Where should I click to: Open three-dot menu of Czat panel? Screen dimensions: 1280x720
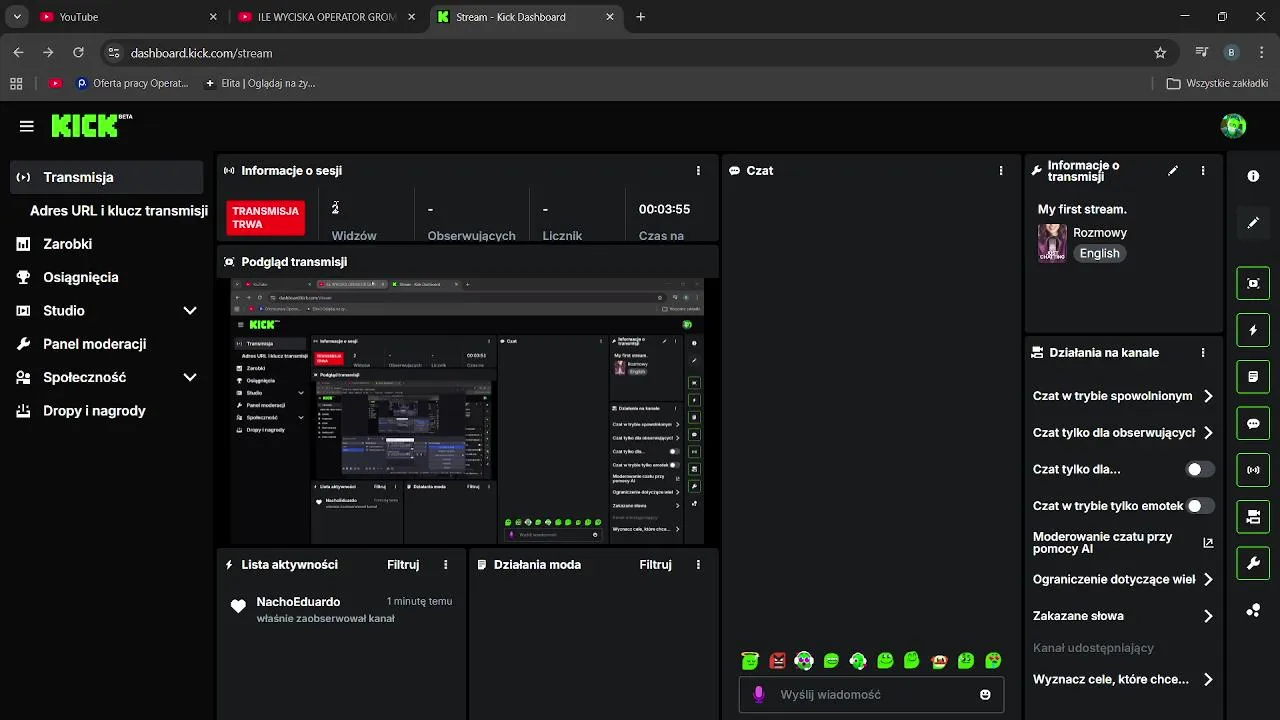point(1001,171)
